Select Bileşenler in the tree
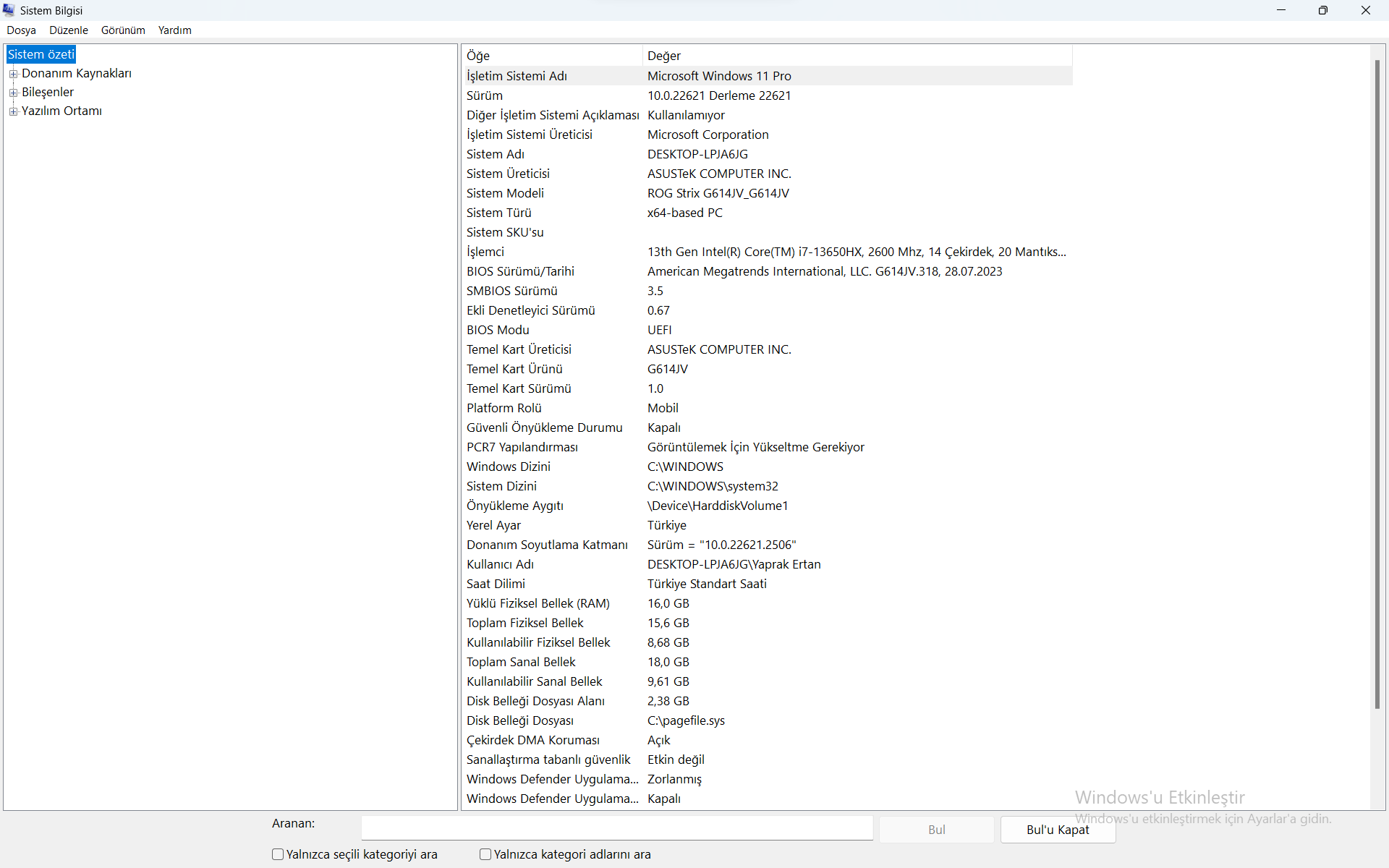The height and width of the screenshot is (868, 1389). 48,92
